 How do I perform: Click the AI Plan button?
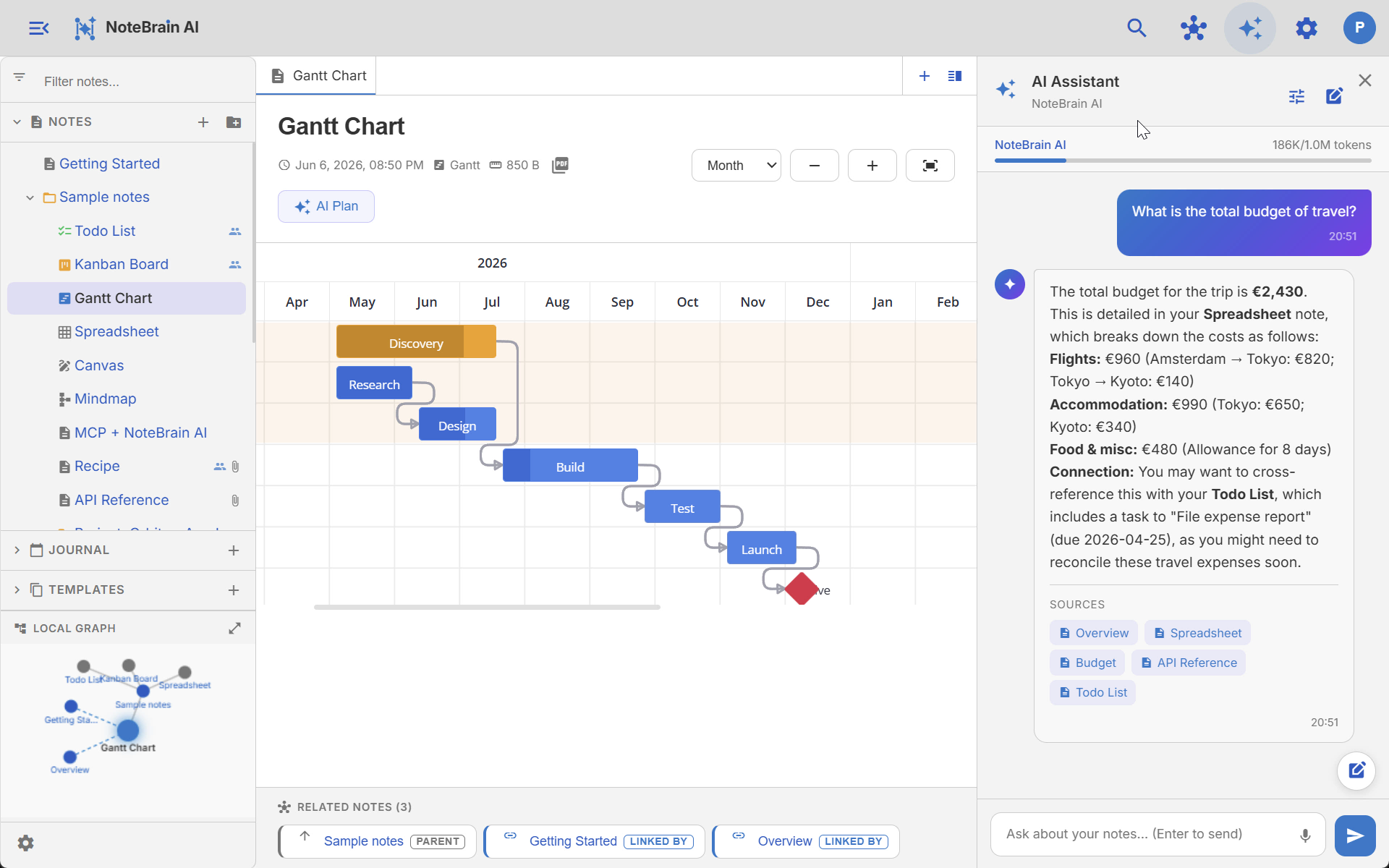coord(326,207)
